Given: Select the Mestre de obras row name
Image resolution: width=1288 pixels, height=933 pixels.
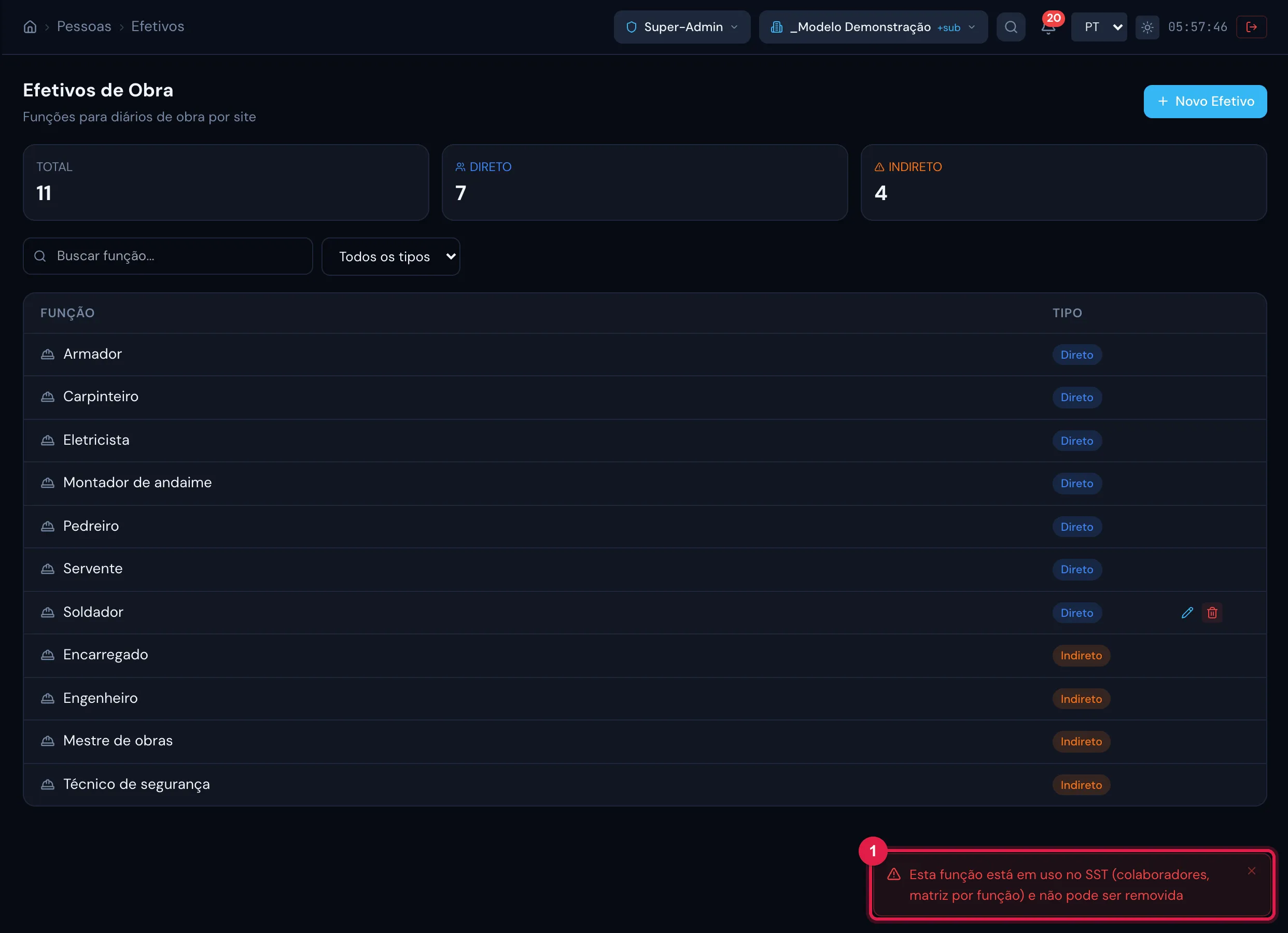Looking at the screenshot, I should (x=118, y=741).
